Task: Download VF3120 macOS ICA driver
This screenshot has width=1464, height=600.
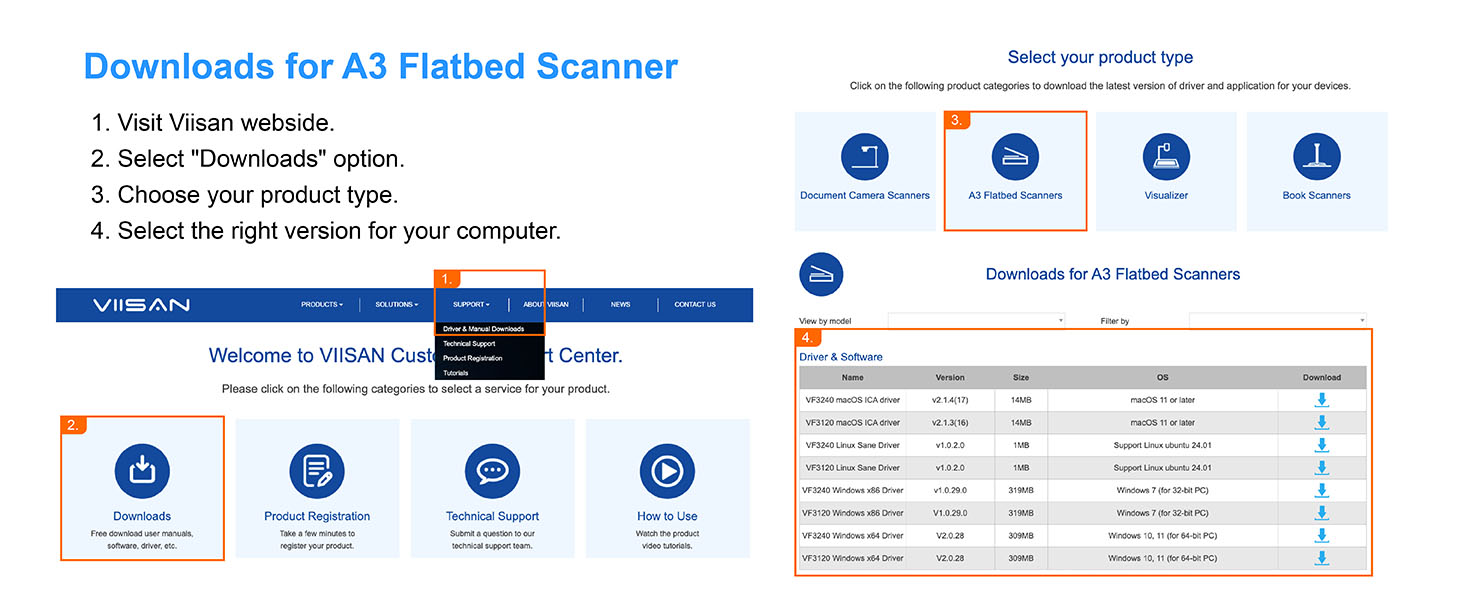Action: click(x=1322, y=423)
